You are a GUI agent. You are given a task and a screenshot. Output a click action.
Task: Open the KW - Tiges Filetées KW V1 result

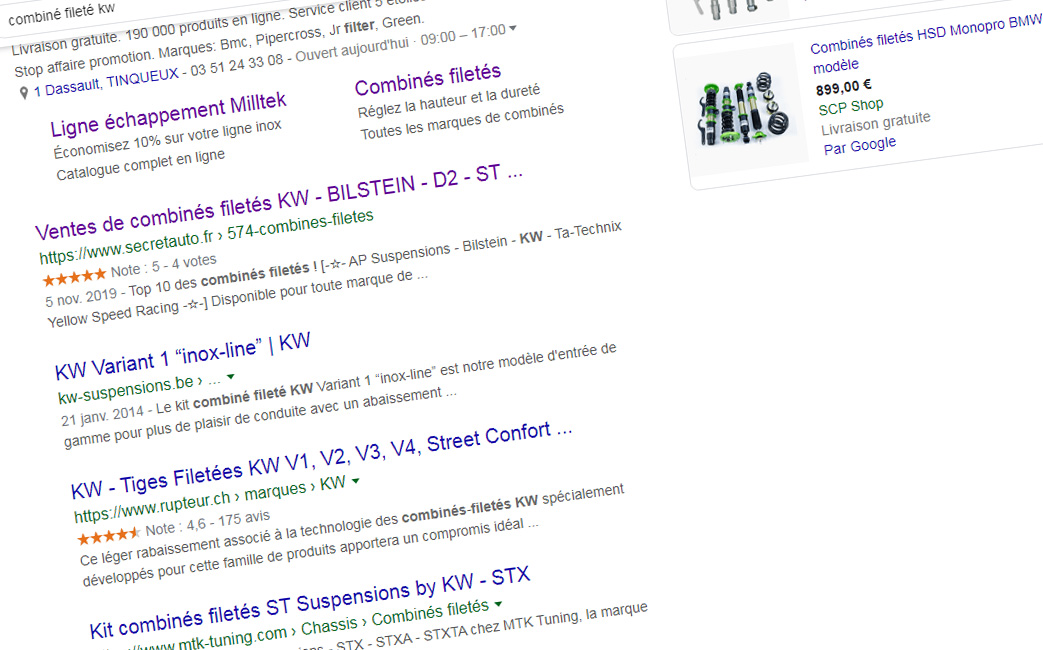tap(321, 460)
